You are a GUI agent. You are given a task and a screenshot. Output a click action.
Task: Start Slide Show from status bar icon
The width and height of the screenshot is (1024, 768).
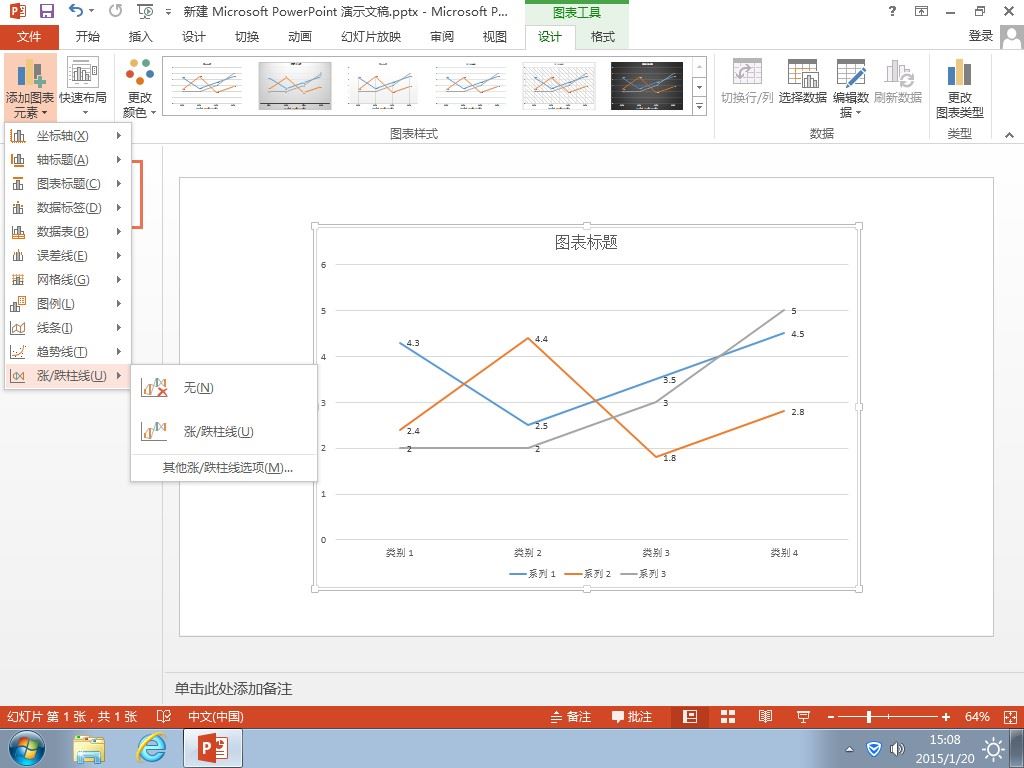pyautogui.click(x=803, y=717)
